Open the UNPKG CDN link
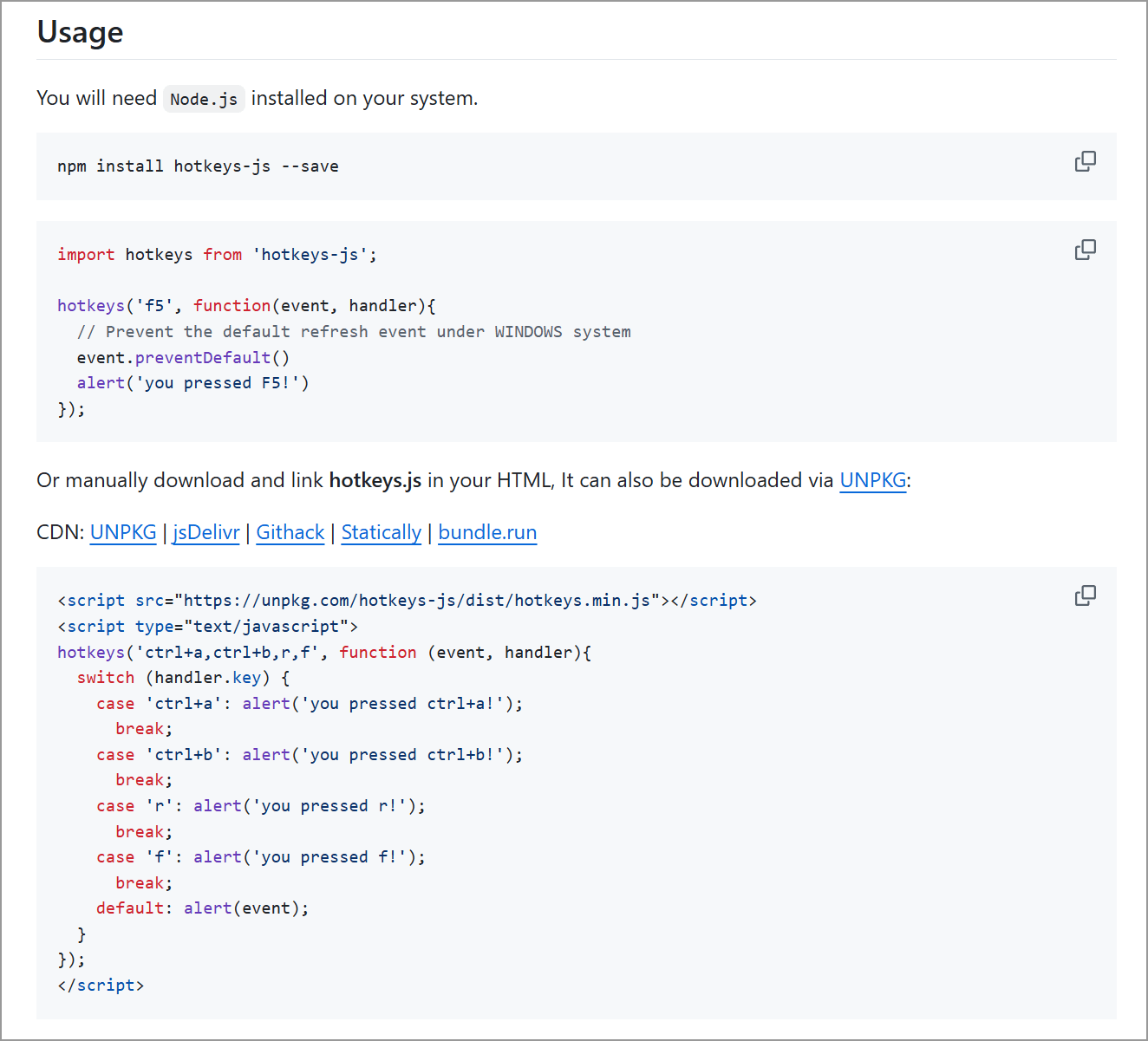Screen dimensions: 1148x1041 (123, 532)
